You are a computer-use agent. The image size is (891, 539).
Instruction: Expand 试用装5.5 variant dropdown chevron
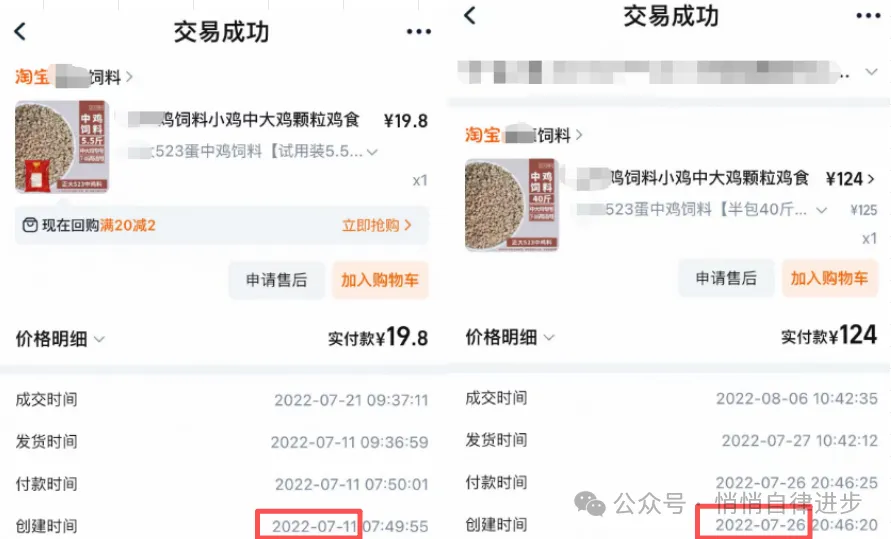click(372, 152)
